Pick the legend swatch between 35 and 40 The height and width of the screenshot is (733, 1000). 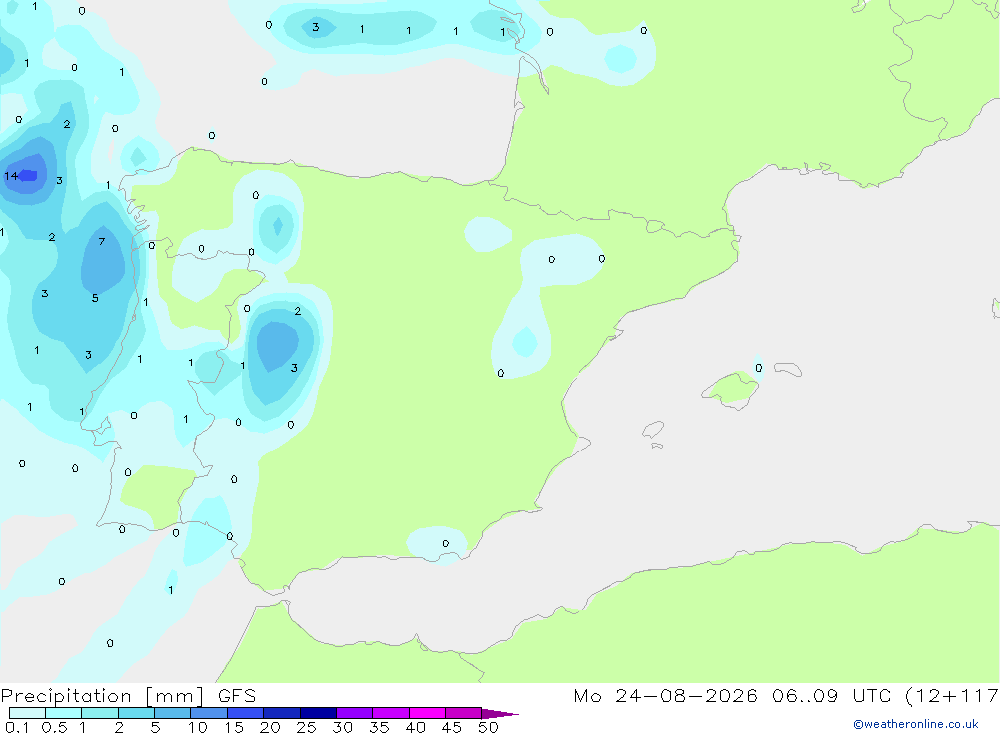pyautogui.click(x=391, y=713)
